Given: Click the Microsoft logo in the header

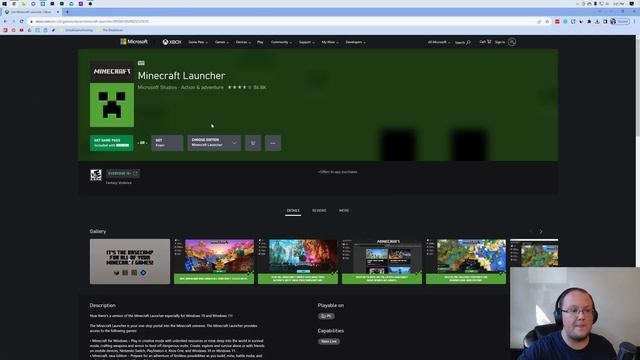Looking at the screenshot, I should [134, 42].
